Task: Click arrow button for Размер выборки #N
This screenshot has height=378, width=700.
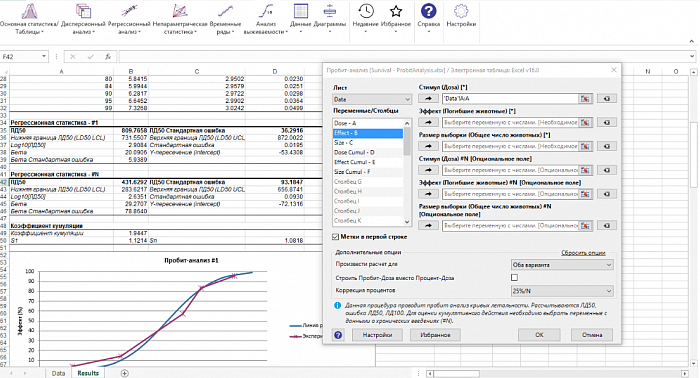Action: click(x=428, y=226)
